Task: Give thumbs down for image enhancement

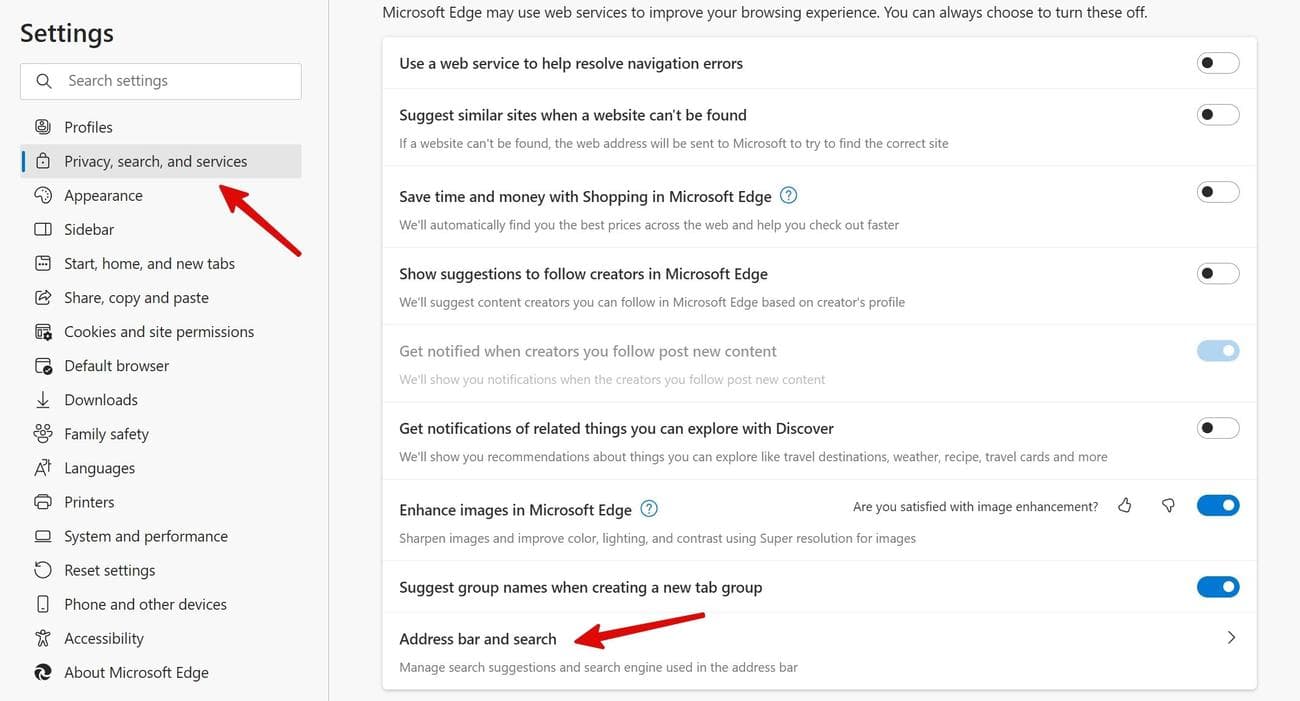Action: [x=1168, y=506]
